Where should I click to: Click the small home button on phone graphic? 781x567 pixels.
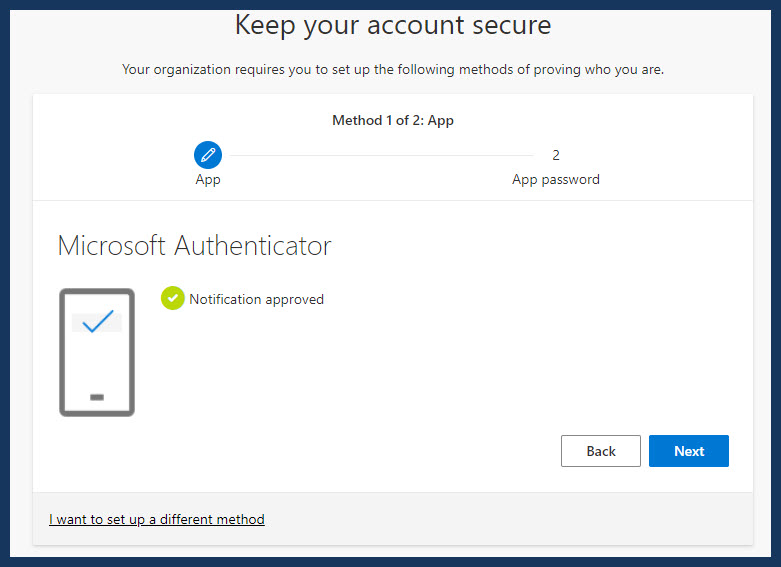[x=97, y=397]
